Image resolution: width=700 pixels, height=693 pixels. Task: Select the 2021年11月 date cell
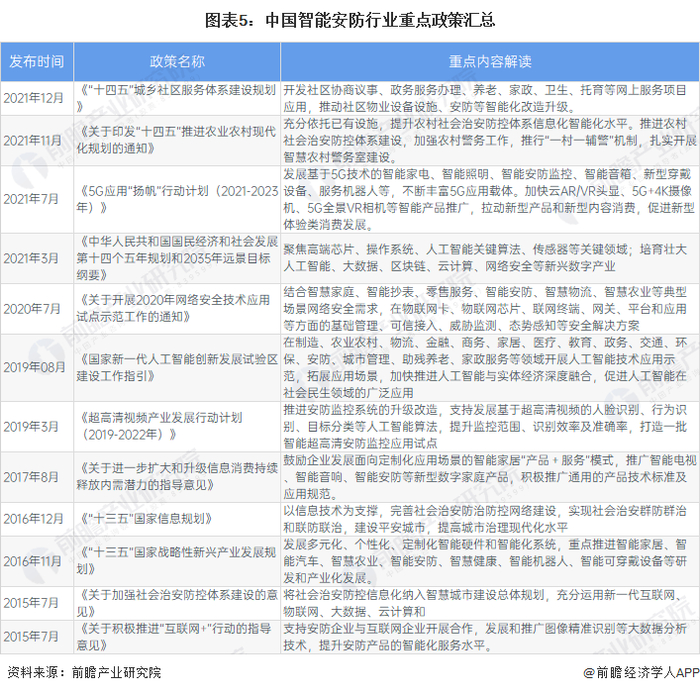[32, 141]
